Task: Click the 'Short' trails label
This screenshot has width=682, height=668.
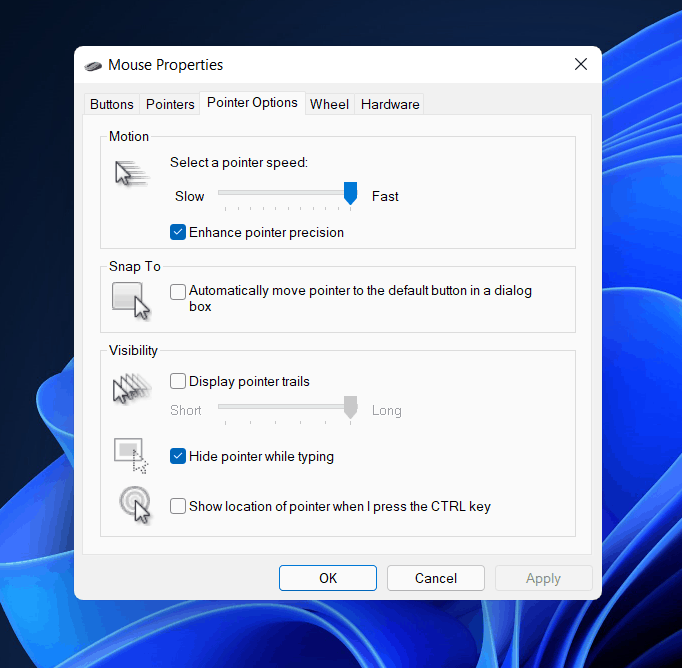Action: point(186,410)
